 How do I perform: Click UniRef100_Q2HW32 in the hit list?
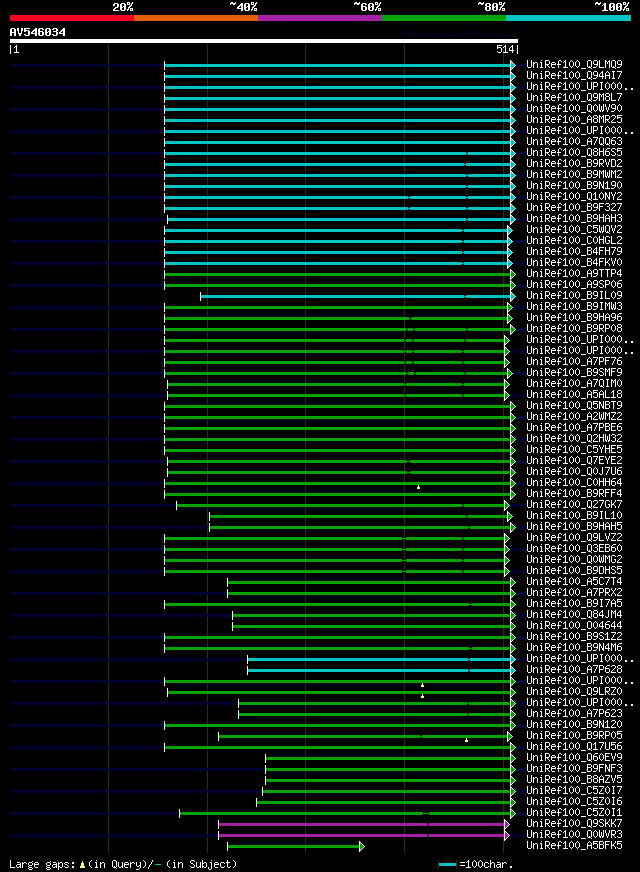tap(574, 438)
